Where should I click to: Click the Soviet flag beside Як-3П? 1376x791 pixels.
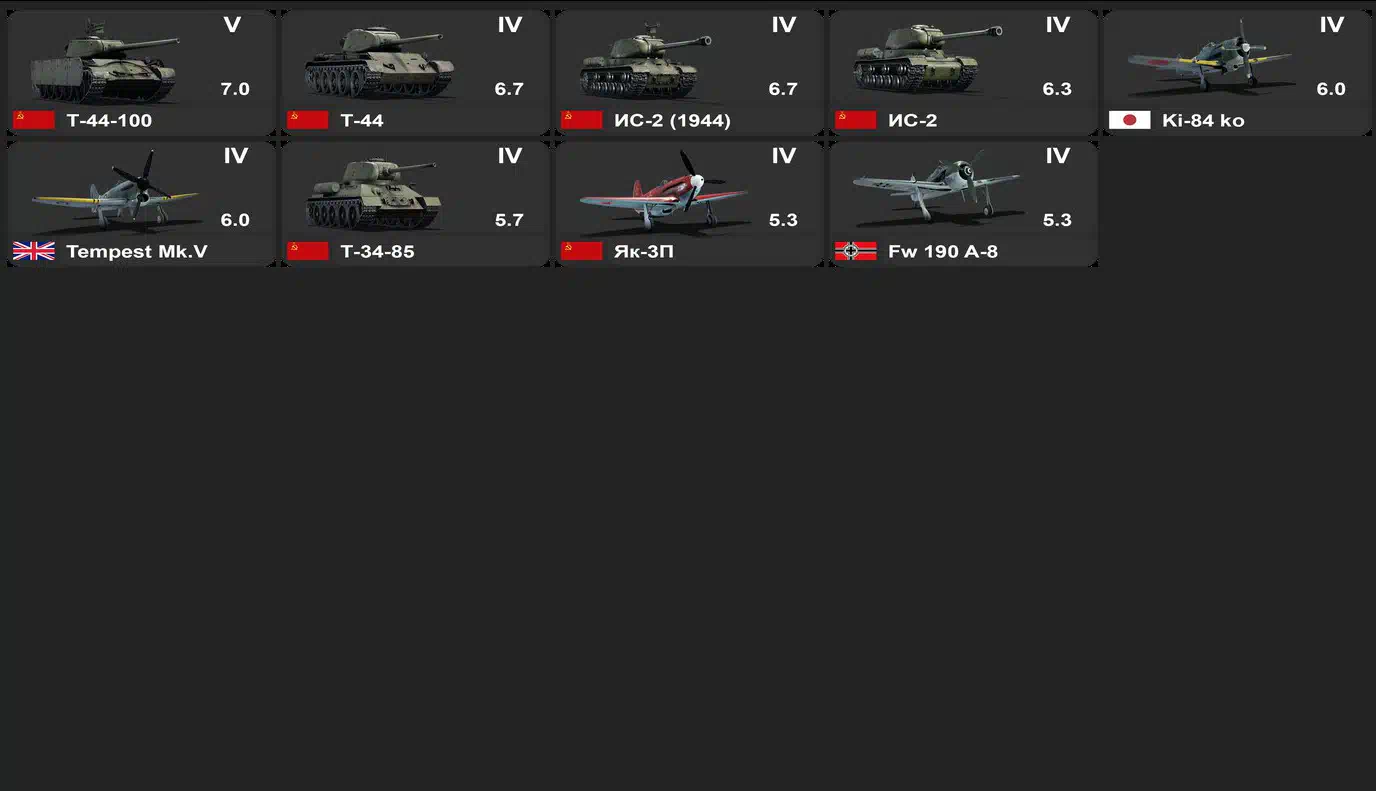coord(581,251)
